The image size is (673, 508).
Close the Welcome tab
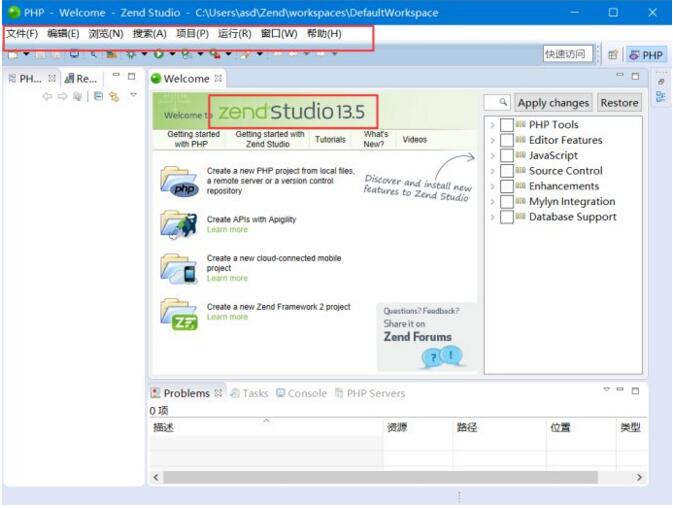[x=218, y=78]
